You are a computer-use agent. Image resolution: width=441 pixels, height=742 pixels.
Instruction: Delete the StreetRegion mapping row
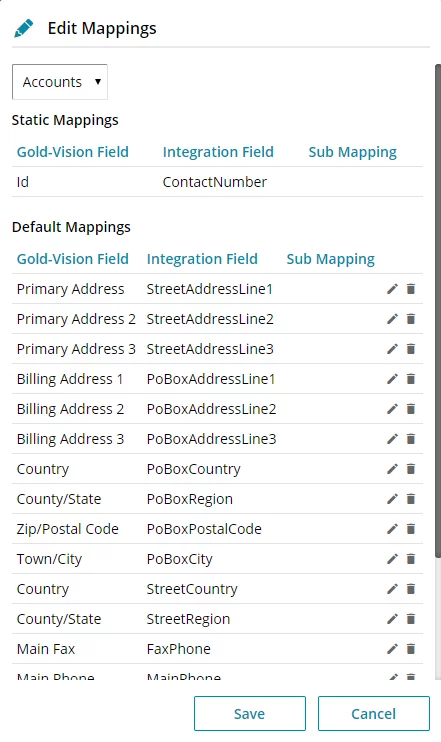pyautogui.click(x=411, y=619)
